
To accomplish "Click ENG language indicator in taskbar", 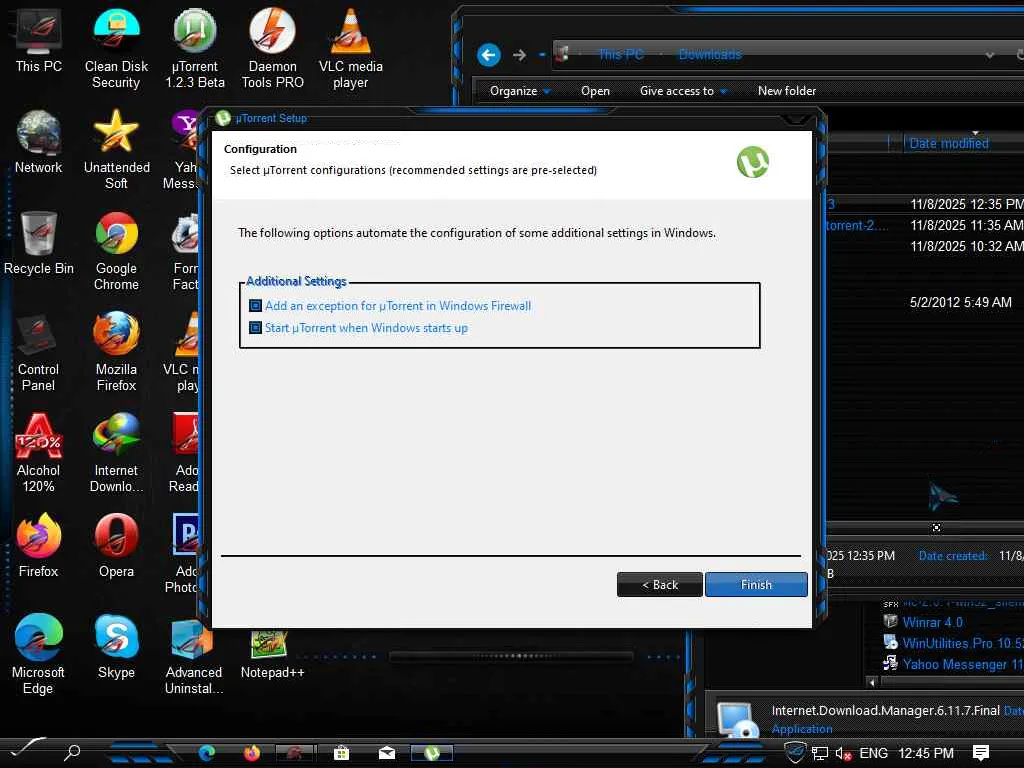I will 873,753.
